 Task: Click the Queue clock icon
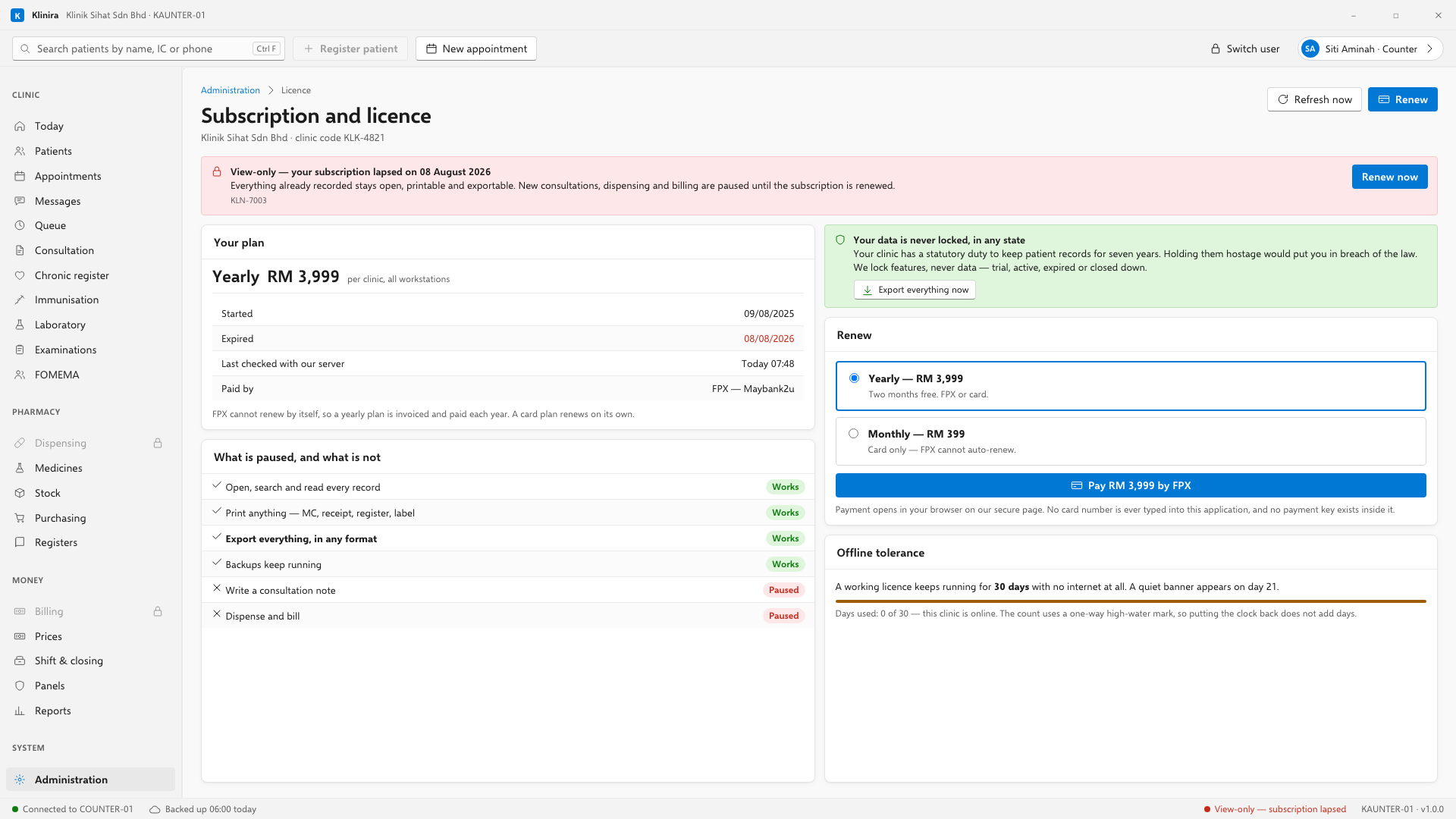coord(20,225)
